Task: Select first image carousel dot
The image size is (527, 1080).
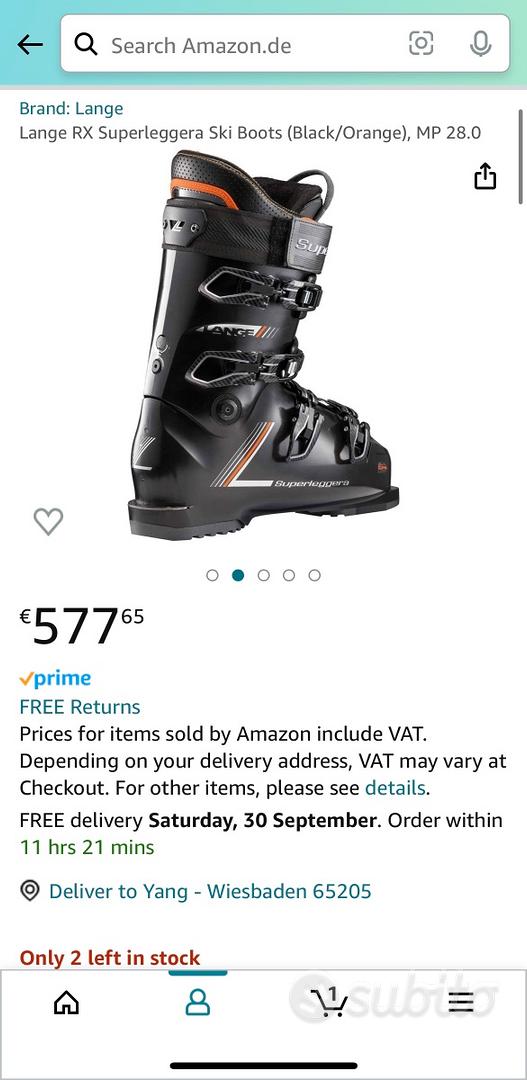Action: (x=212, y=575)
